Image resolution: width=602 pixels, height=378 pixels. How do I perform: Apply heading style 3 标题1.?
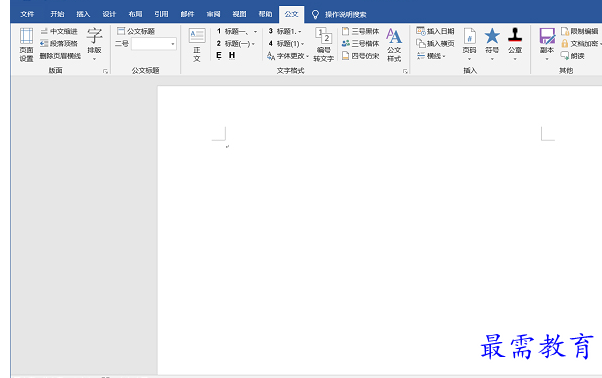[282, 31]
